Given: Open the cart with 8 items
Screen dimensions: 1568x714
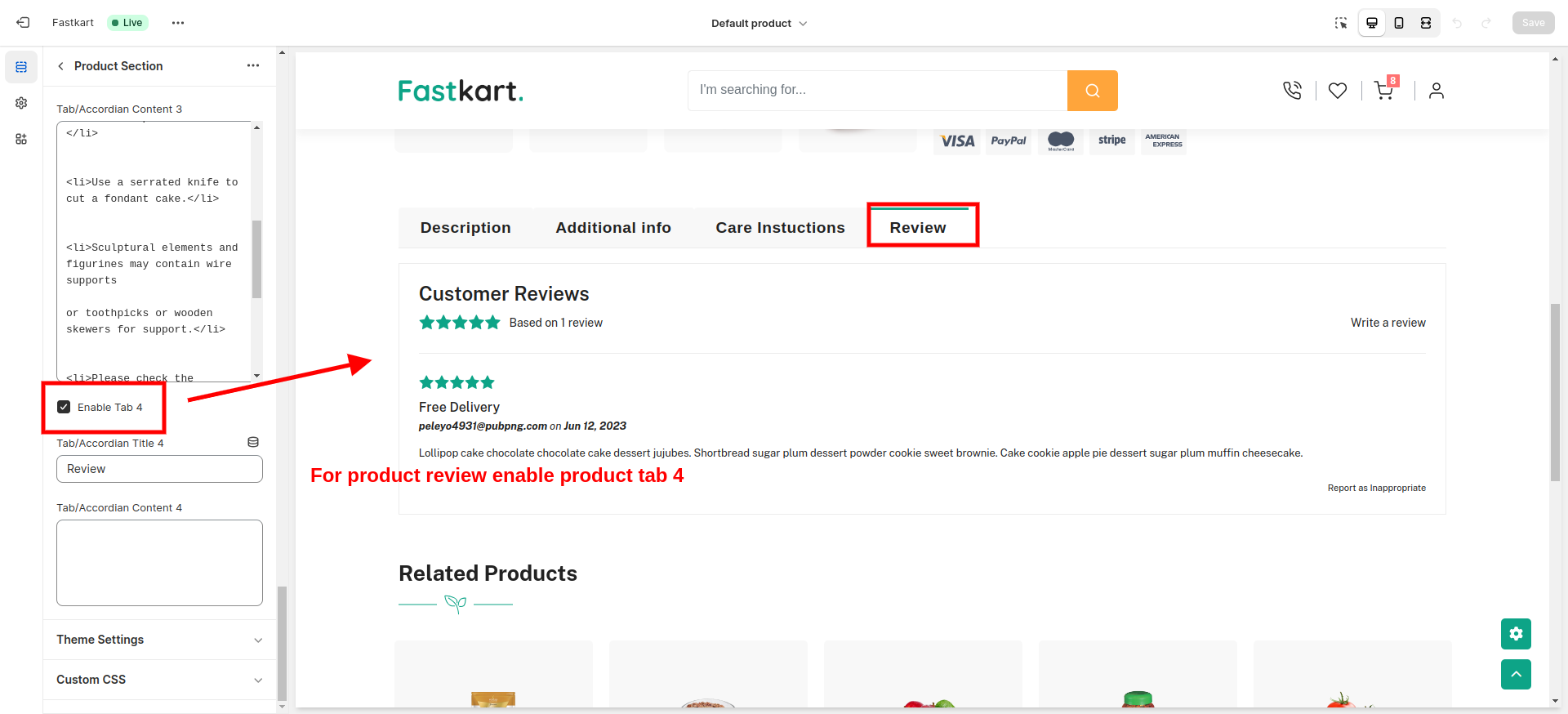Looking at the screenshot, I should (1383, 91).
